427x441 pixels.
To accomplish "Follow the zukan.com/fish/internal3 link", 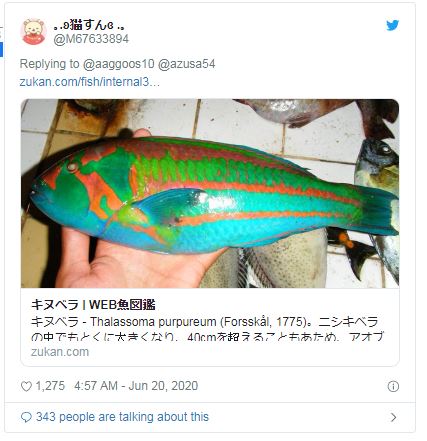I will pos(90,82).
